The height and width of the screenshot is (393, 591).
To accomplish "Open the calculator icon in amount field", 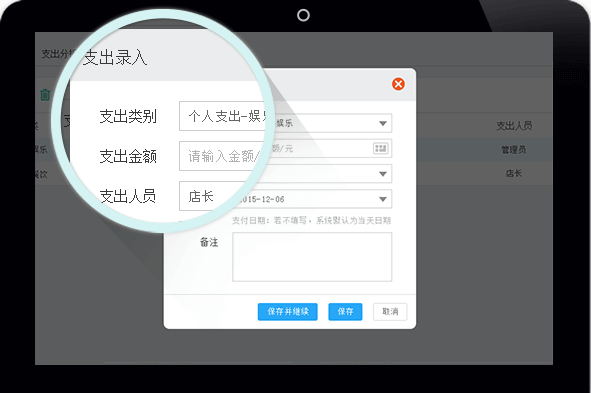I will coord(380,148).
